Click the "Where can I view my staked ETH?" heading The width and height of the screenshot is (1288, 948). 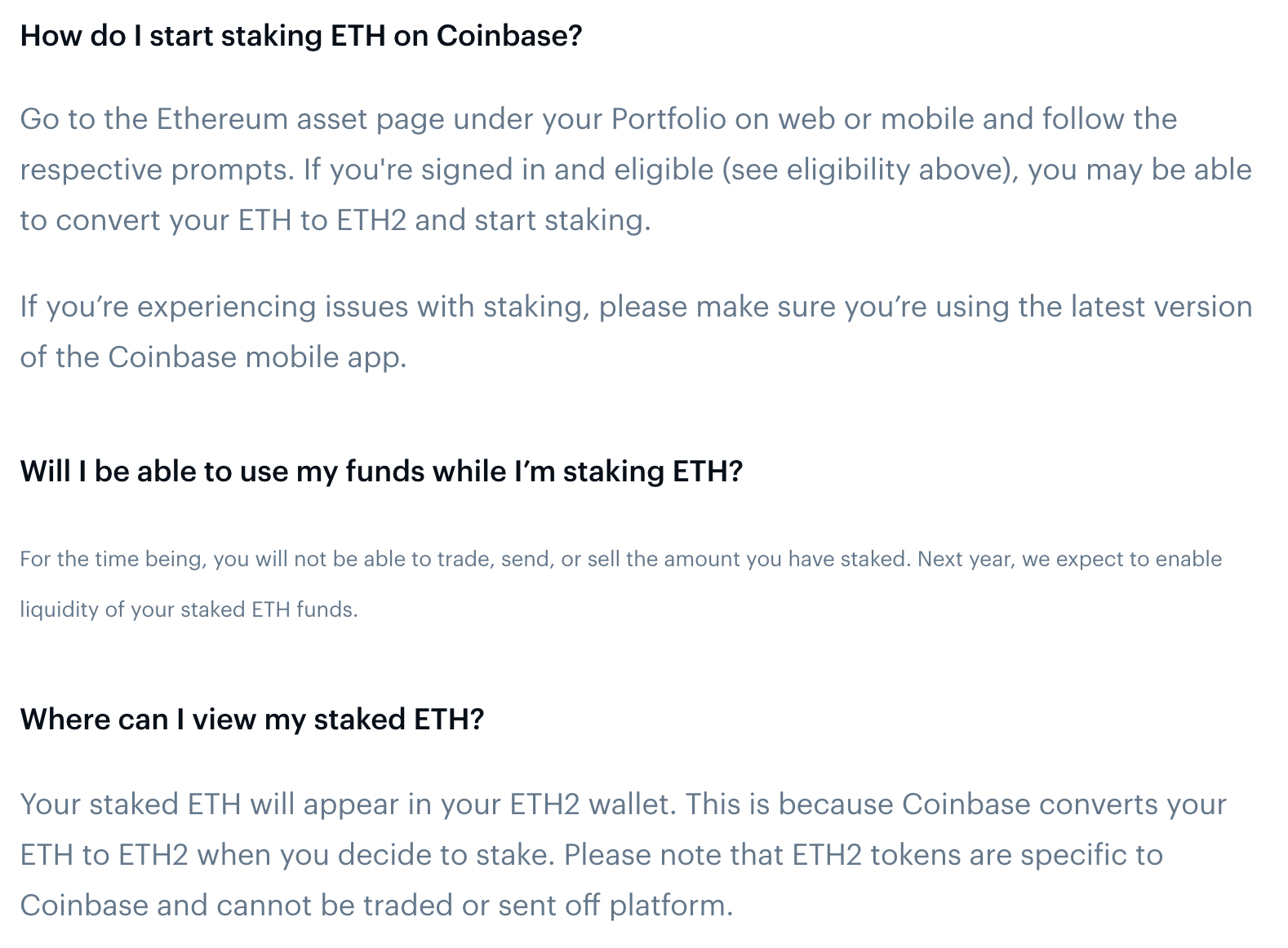(251, 720)
